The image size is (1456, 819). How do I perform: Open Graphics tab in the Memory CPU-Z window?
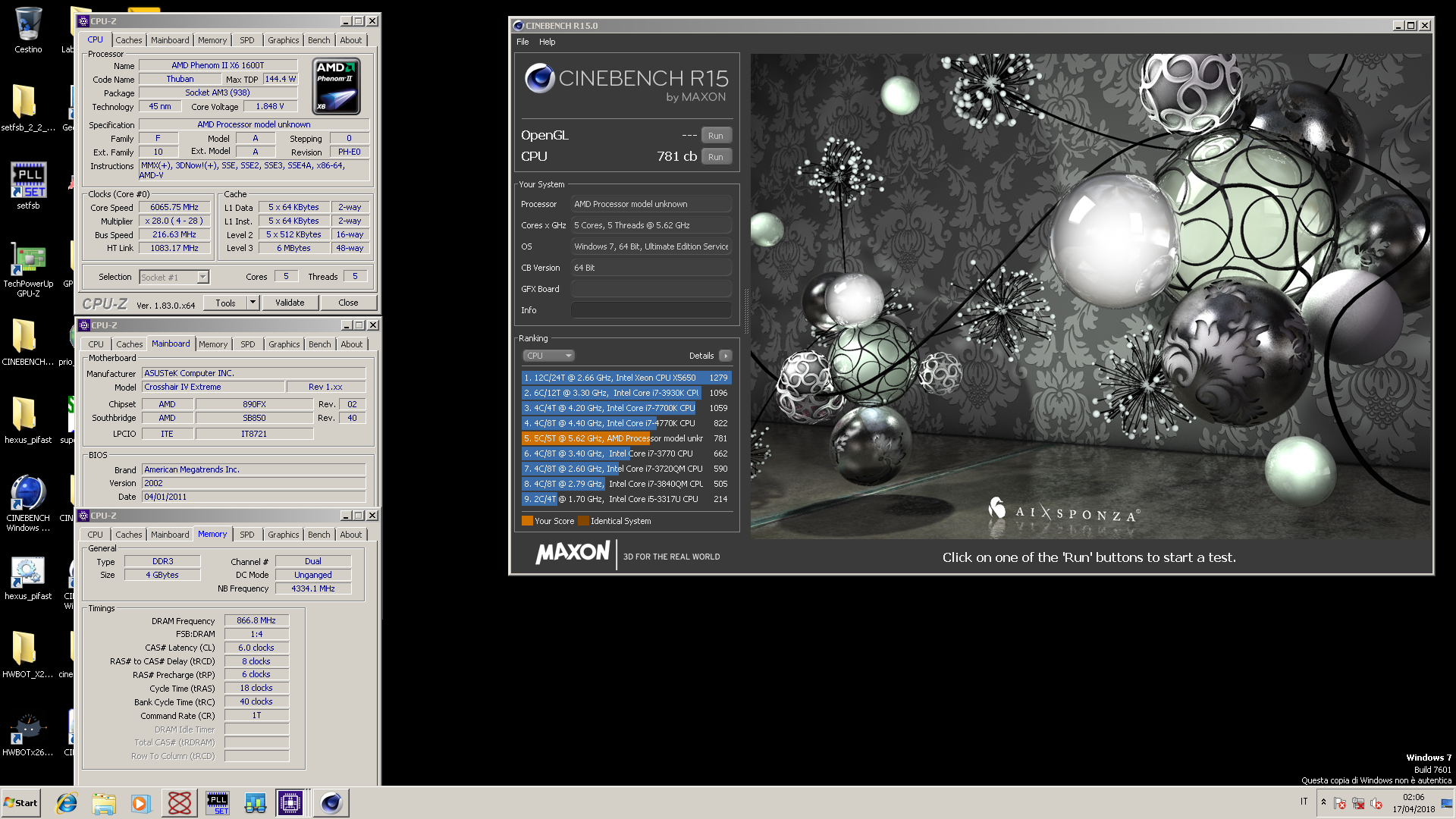[x=283, y=535]
